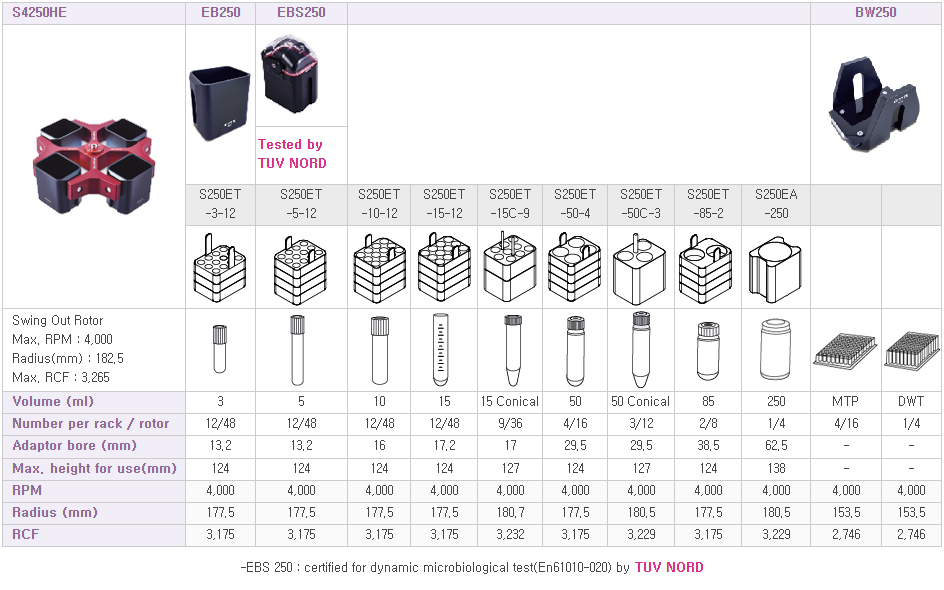Select the S250ET-50-4 adaptor rack icon
The height and width of the screenshot is (590, 944).
(x=574, y=268)
